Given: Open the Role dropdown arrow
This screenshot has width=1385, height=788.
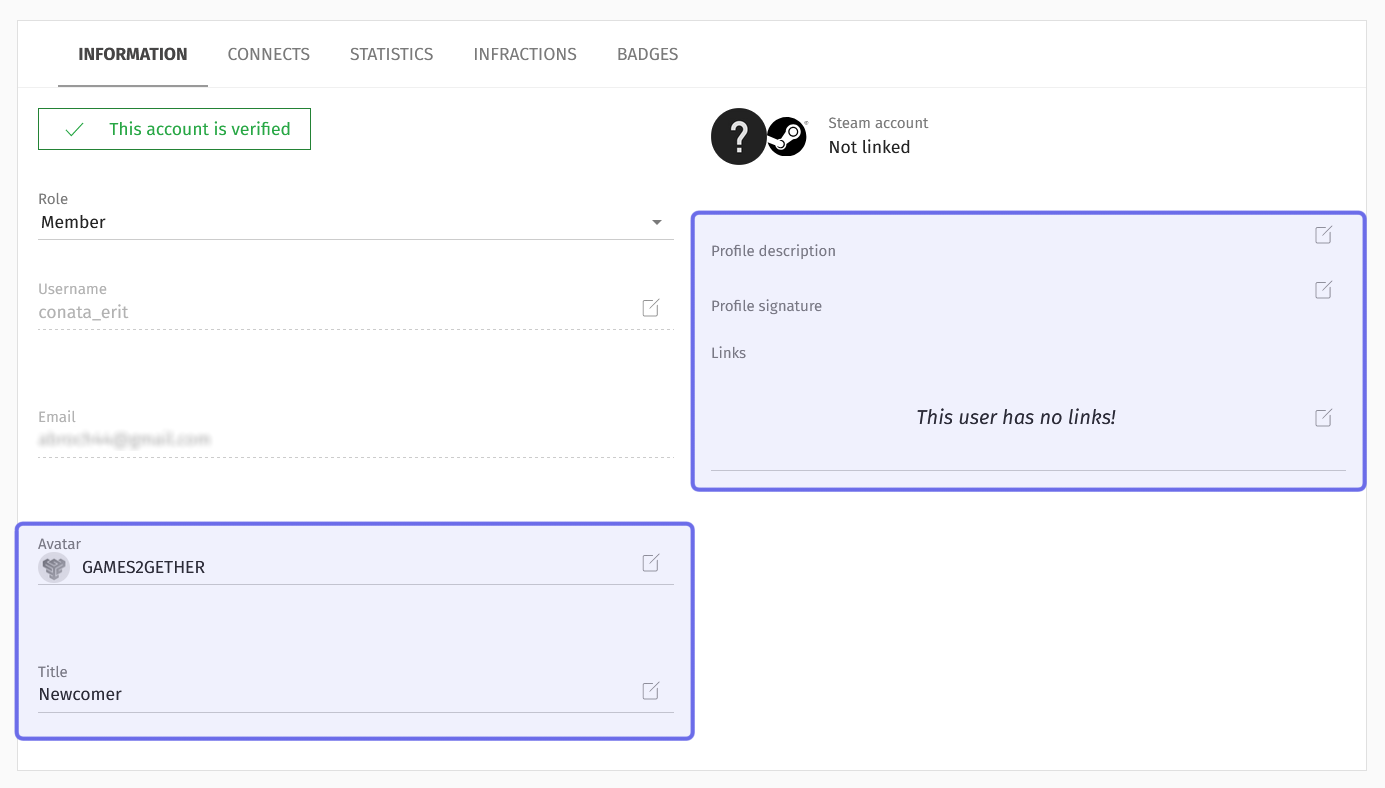Looking at the screenshot, I should point(657,222).
